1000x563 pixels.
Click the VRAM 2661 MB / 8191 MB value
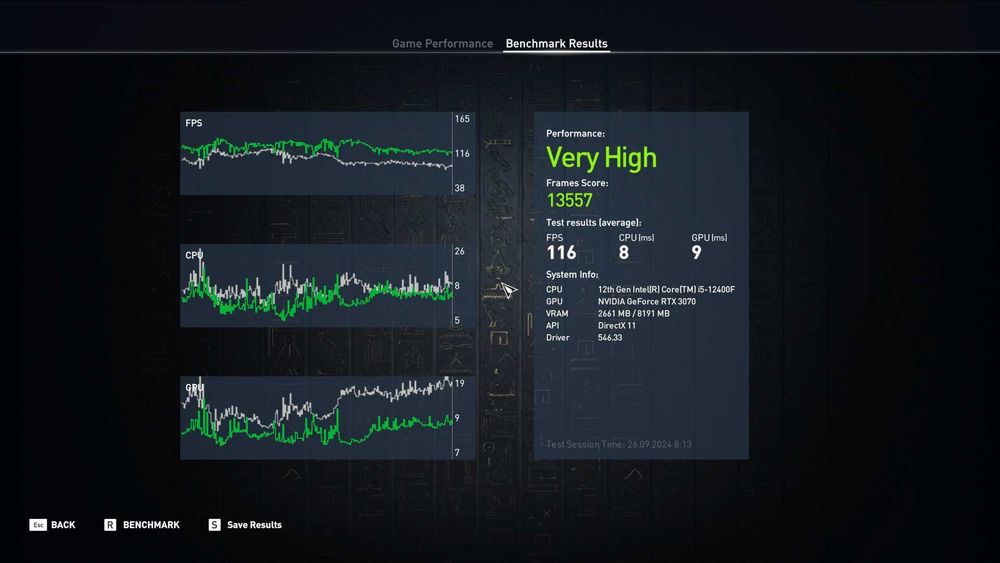click(633, 314)
